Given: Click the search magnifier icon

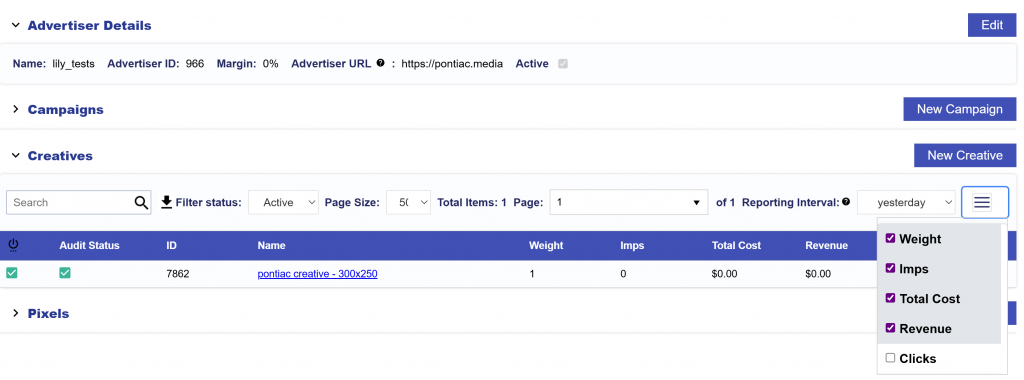Looking at the screenshot, I should pyautogui.click(x=141, y=202).
